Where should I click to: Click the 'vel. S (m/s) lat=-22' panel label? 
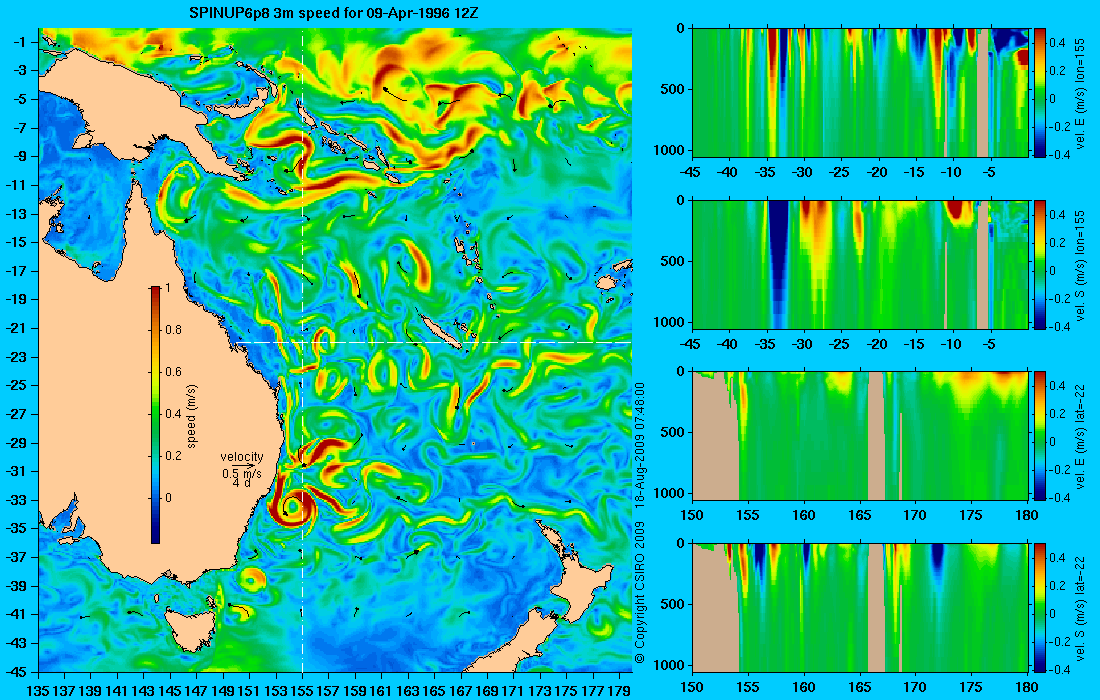1080,607
